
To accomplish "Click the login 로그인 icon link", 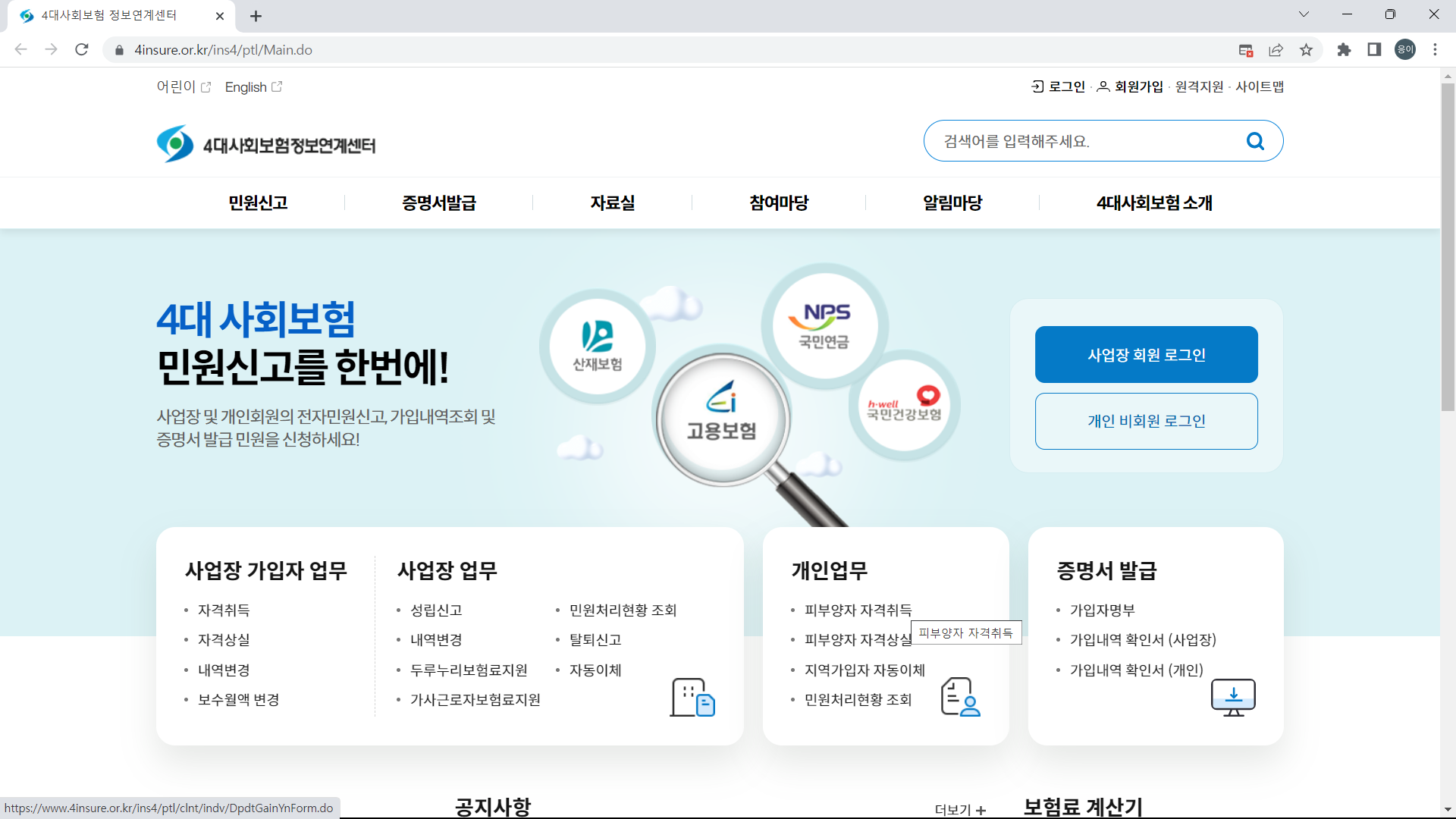I will click(x=1037, y=86).
